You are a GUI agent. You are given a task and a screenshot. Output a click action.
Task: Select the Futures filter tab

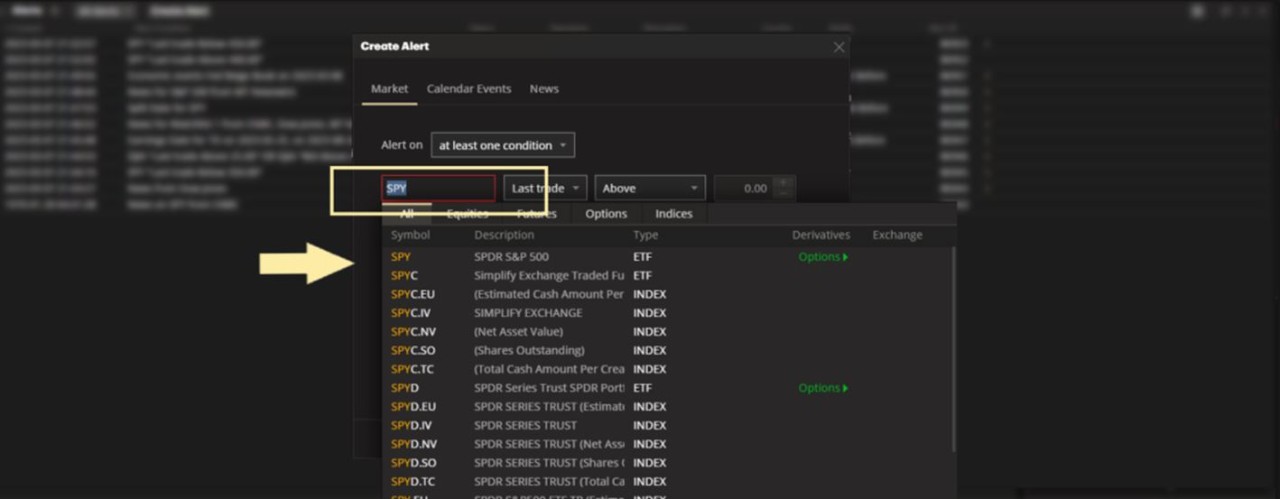coord(537,214)
